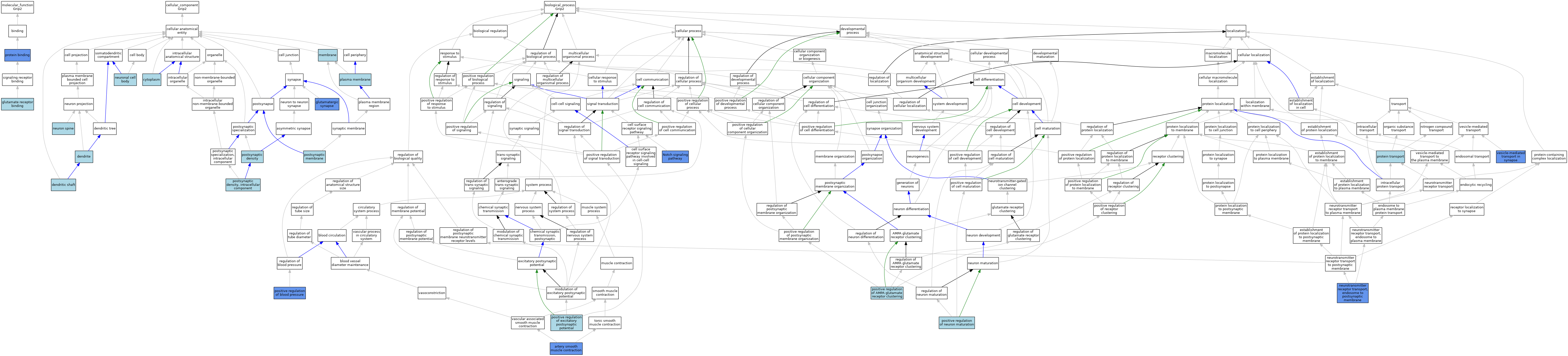The image size is (1568, 356).
Task: Click the molecular_function Grip2 root node
Action: [18, 7]
